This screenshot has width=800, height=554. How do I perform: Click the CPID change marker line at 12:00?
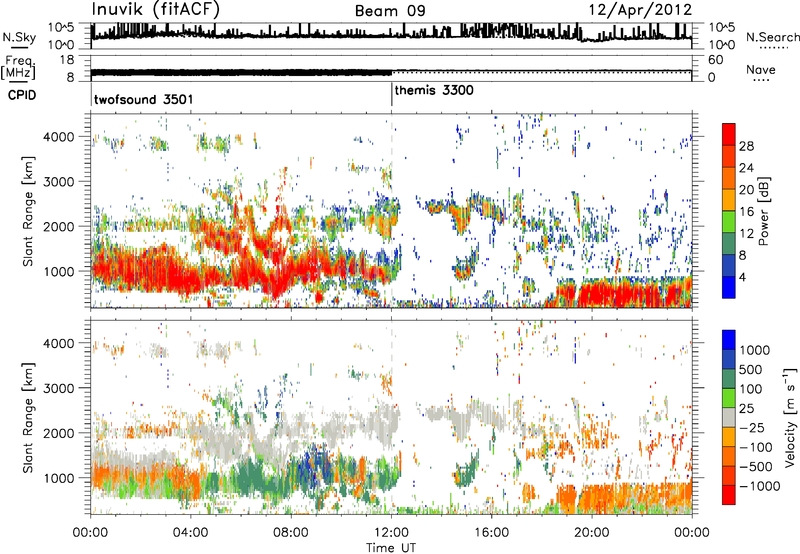point(391,94)
